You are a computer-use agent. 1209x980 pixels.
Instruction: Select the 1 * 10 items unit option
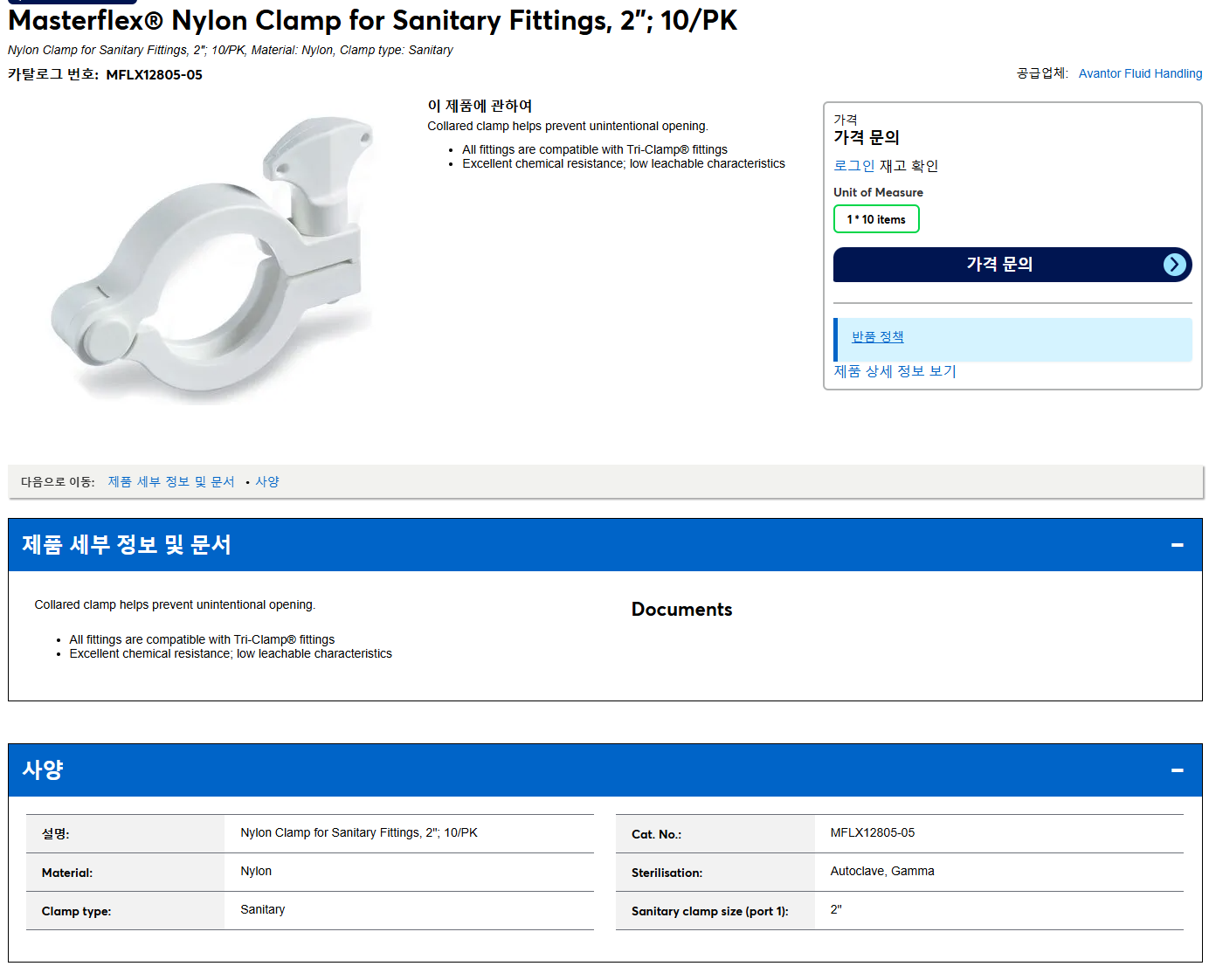(x=876, y=219)
